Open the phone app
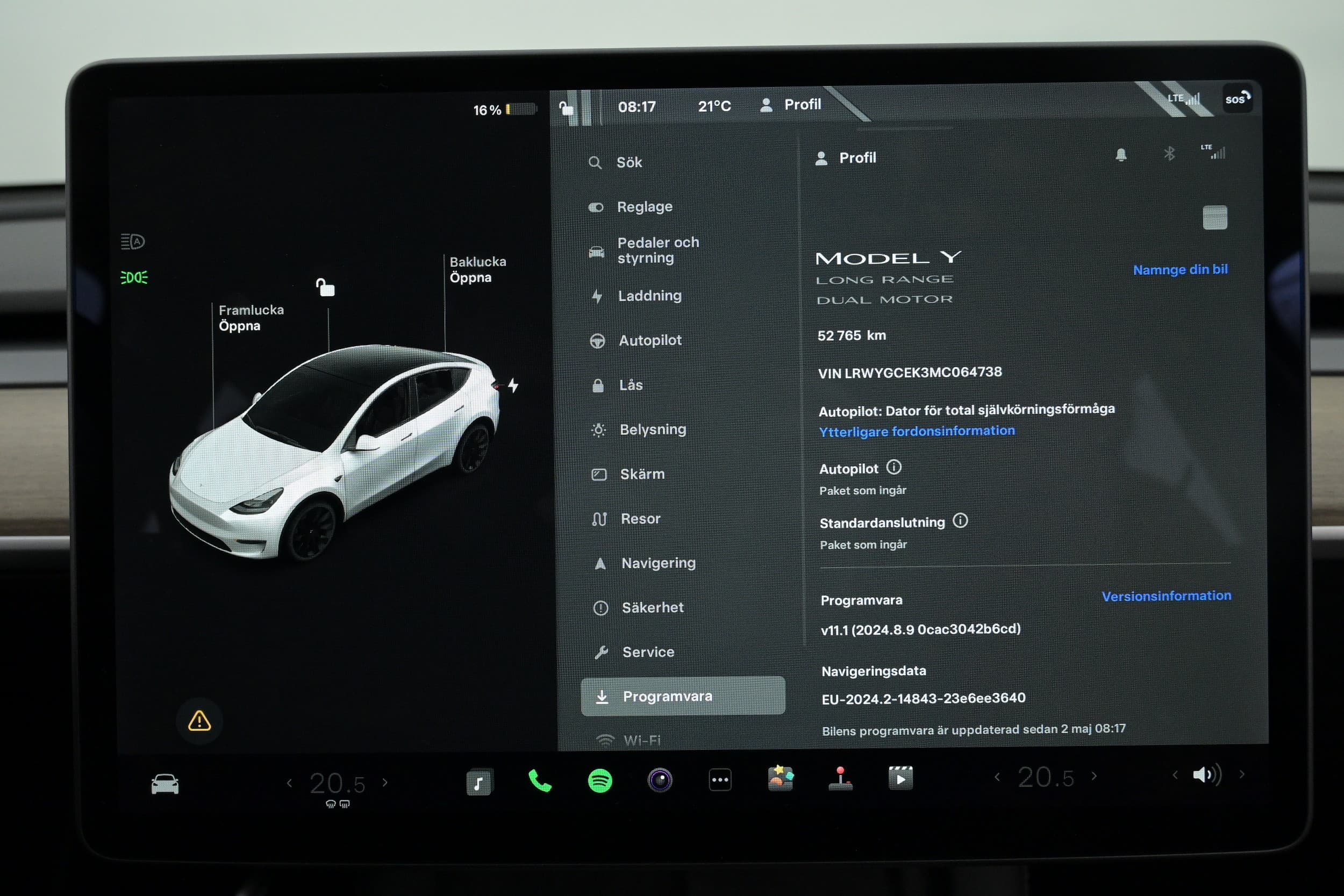This screenshot has height=896, width=1344. [539, 780]
